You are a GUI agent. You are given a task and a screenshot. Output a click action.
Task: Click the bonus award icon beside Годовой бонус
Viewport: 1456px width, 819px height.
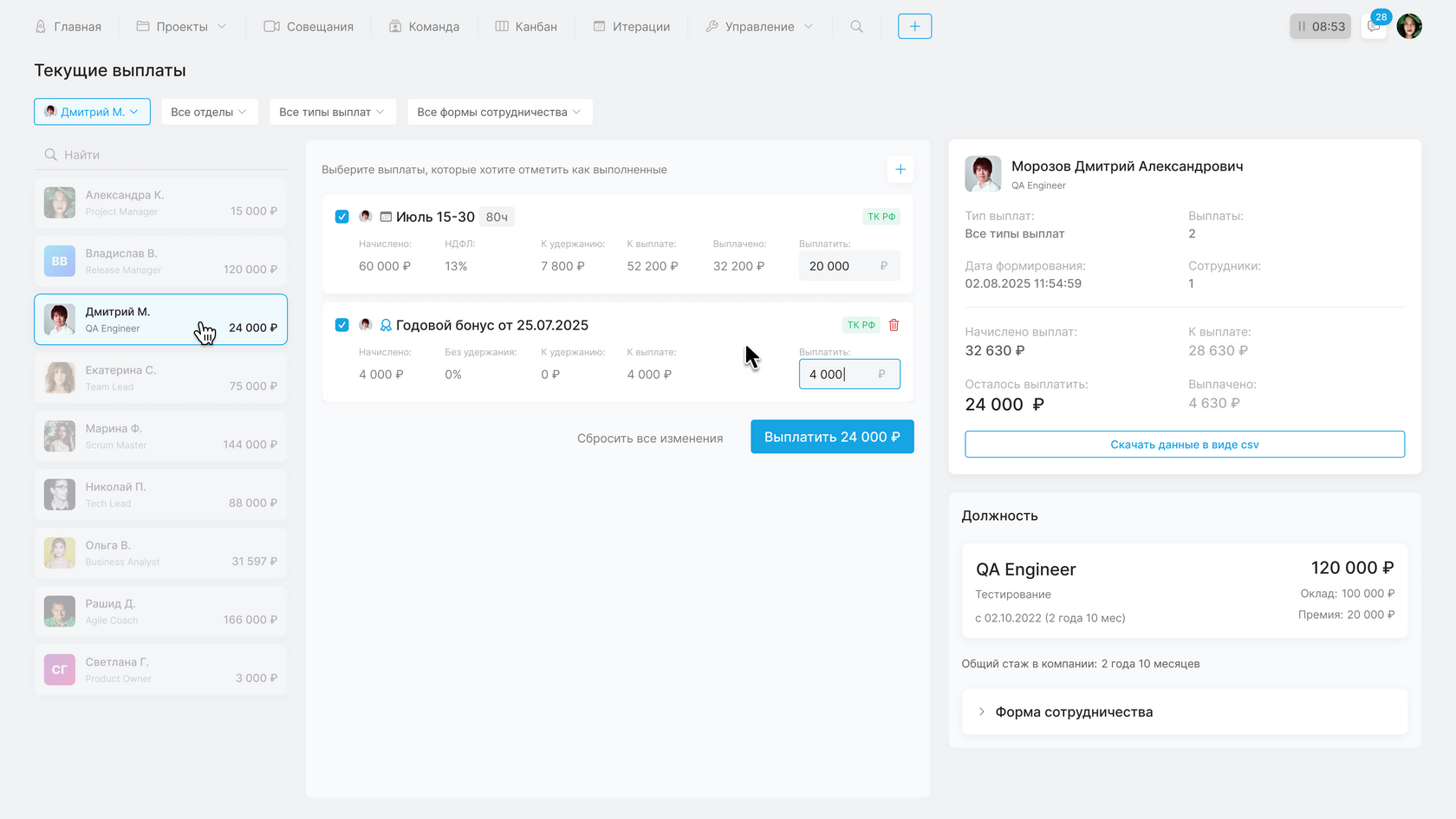[x=386, y=325]
